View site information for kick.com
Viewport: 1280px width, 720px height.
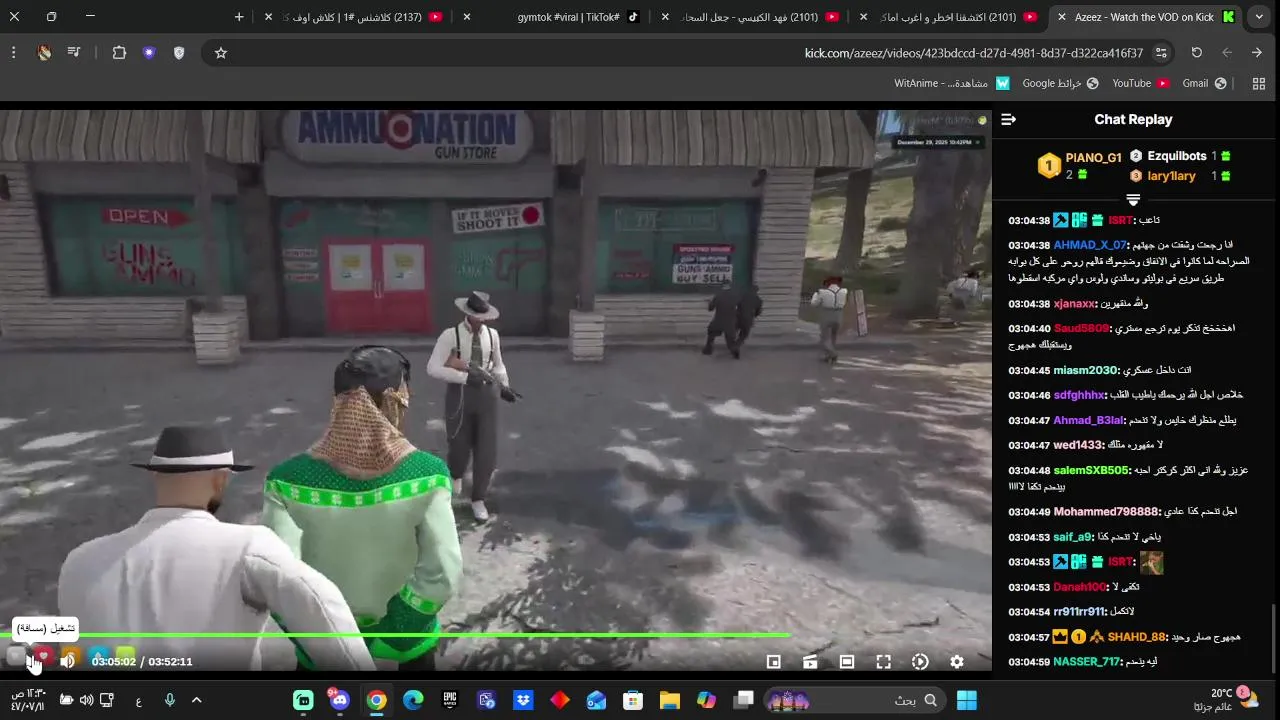coord(1161,53)
